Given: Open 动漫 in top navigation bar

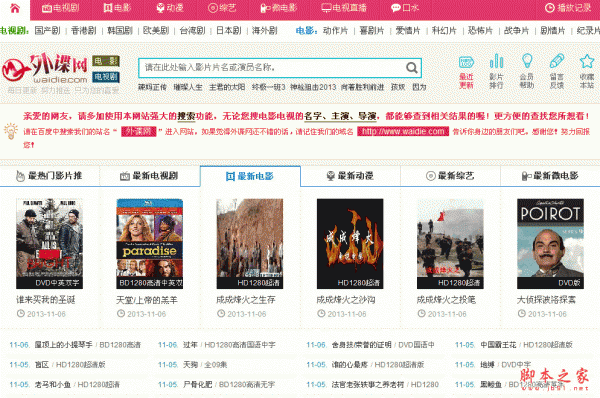Looking at the screenshot, I should (170, 8).
